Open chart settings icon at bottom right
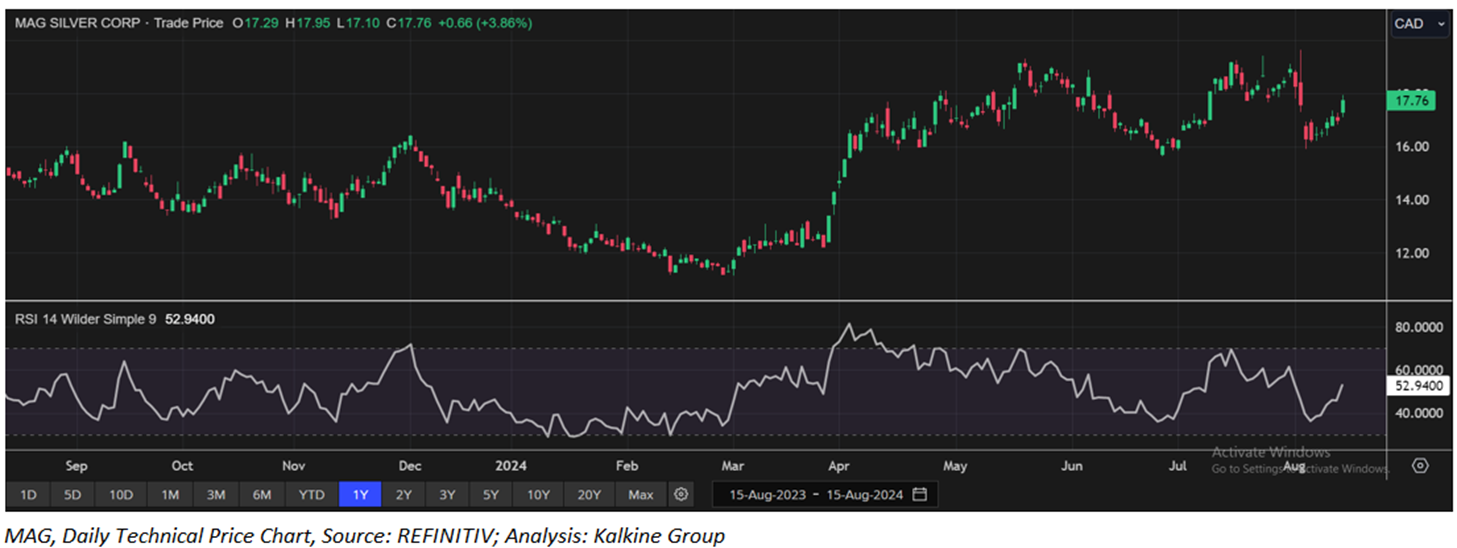 [x=1419, y=466]
